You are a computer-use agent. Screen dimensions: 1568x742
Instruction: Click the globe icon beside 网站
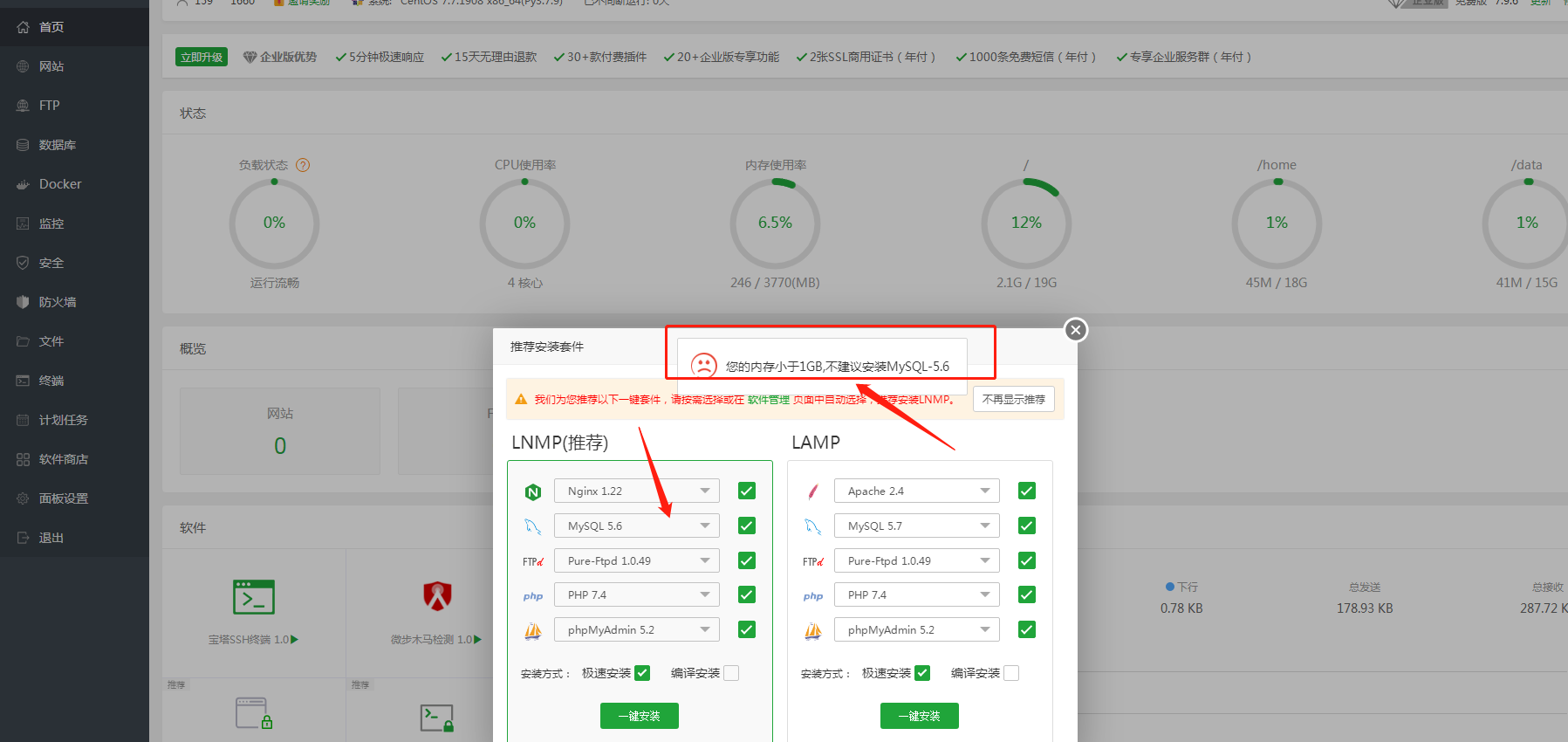[23, 66]
